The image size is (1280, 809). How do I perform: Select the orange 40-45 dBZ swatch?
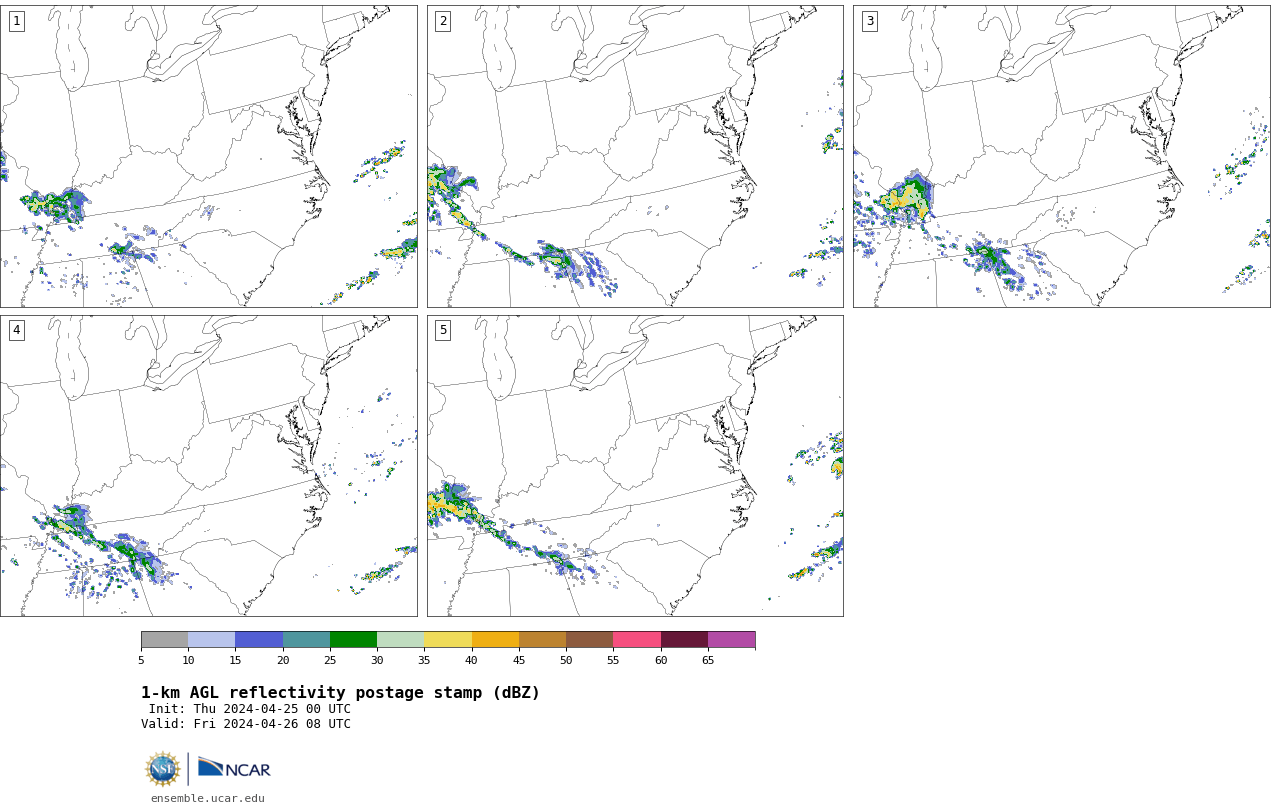pyautogui.click(x=495, y=640)
